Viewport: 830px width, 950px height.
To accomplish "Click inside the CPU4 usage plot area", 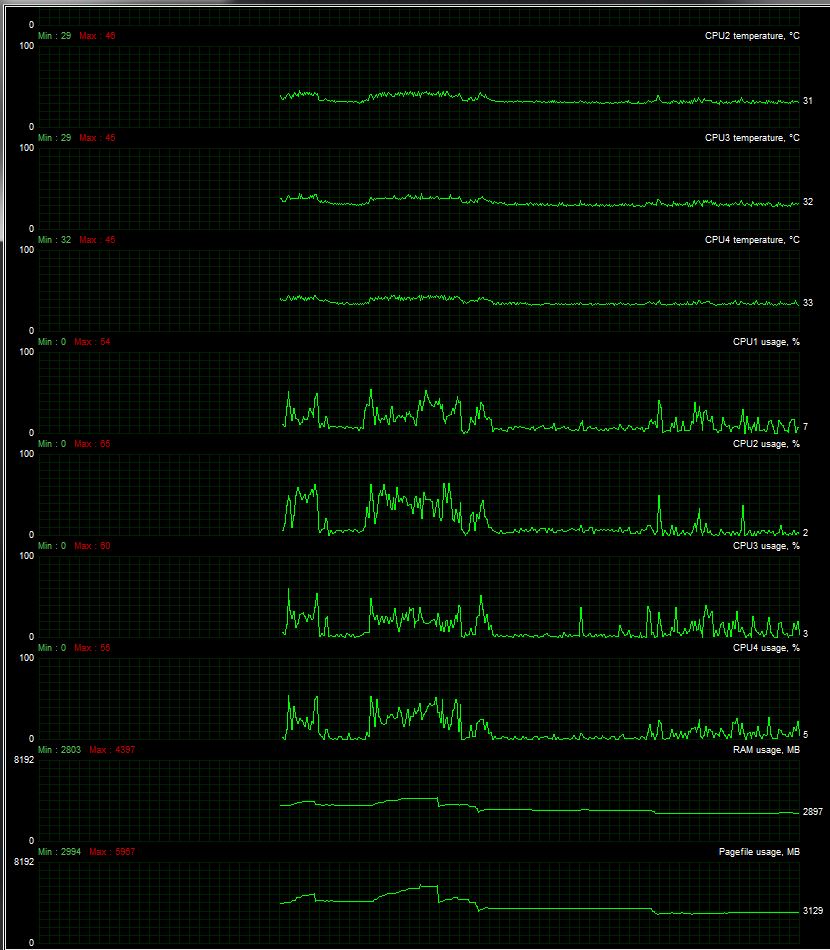I will tap(419, 699).
